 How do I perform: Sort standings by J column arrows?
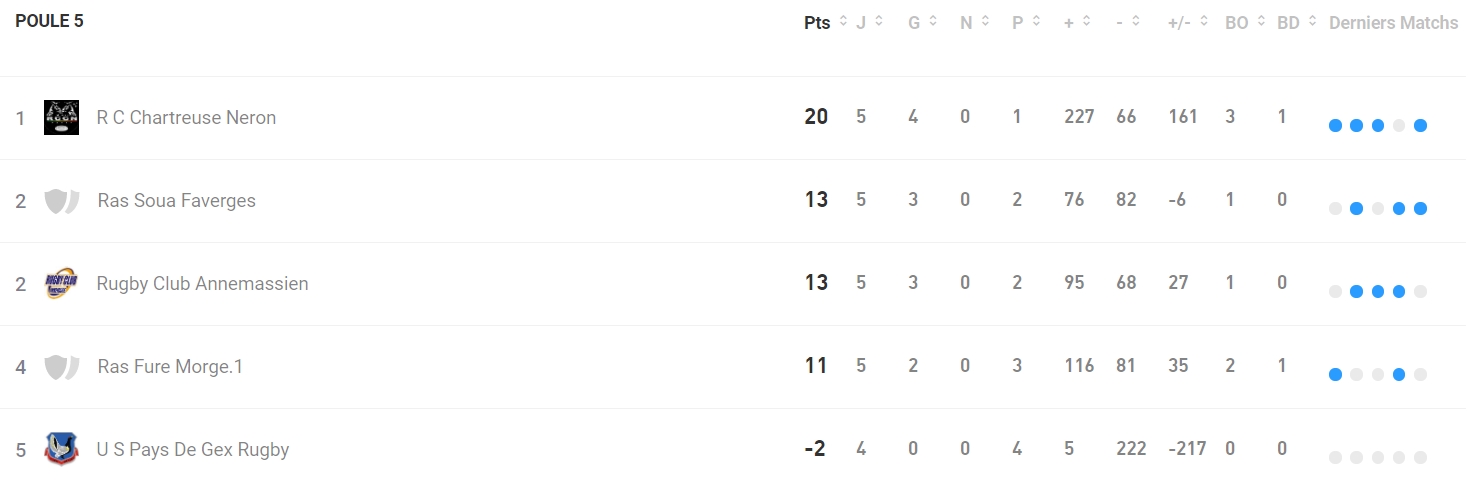[x=879, y=21]
